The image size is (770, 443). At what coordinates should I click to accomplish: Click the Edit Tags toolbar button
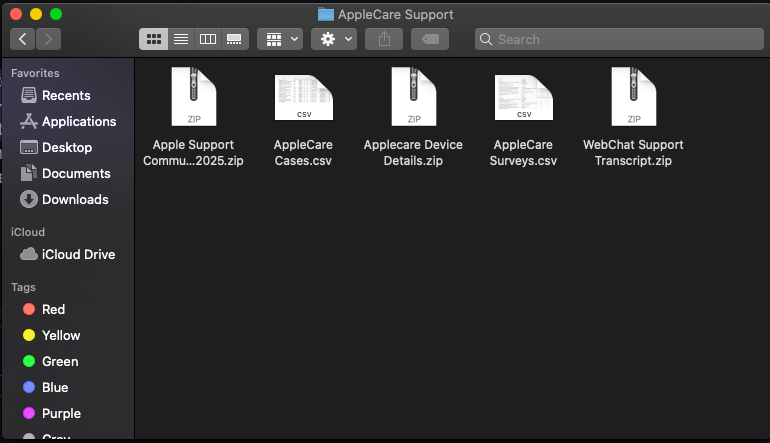coord(430,39)
